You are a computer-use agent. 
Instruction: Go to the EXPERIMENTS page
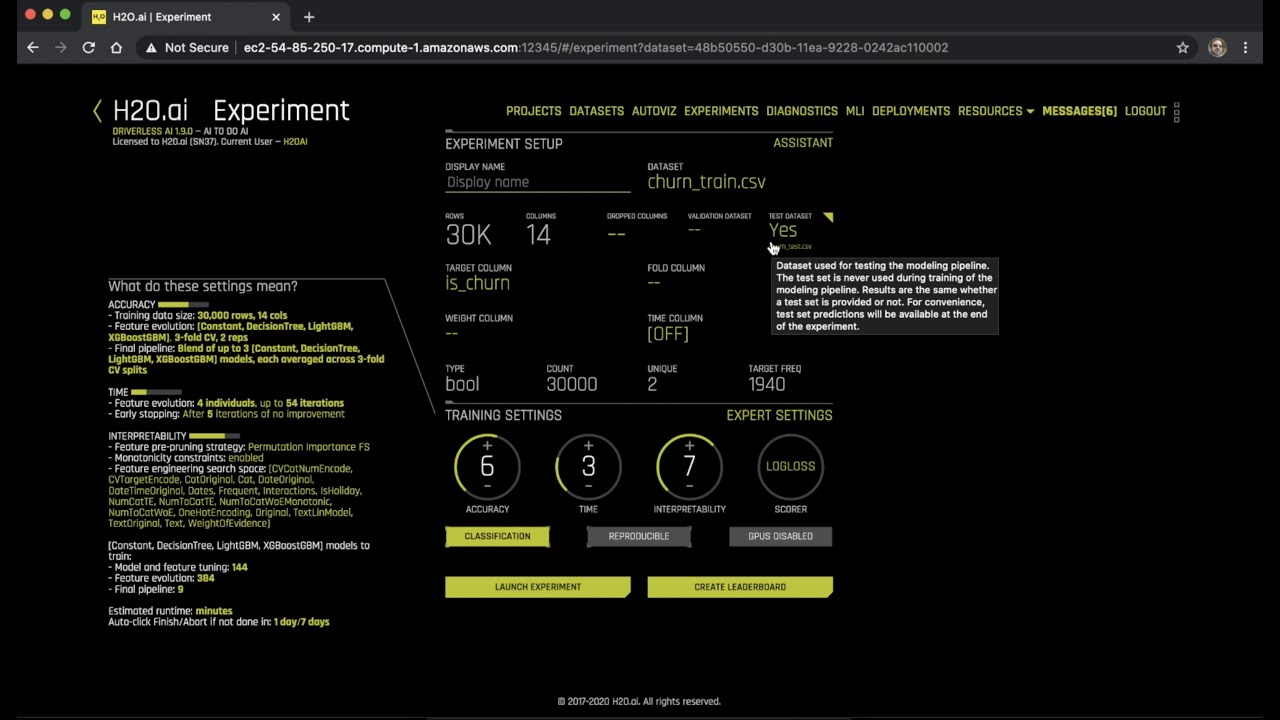pos(721,111)
